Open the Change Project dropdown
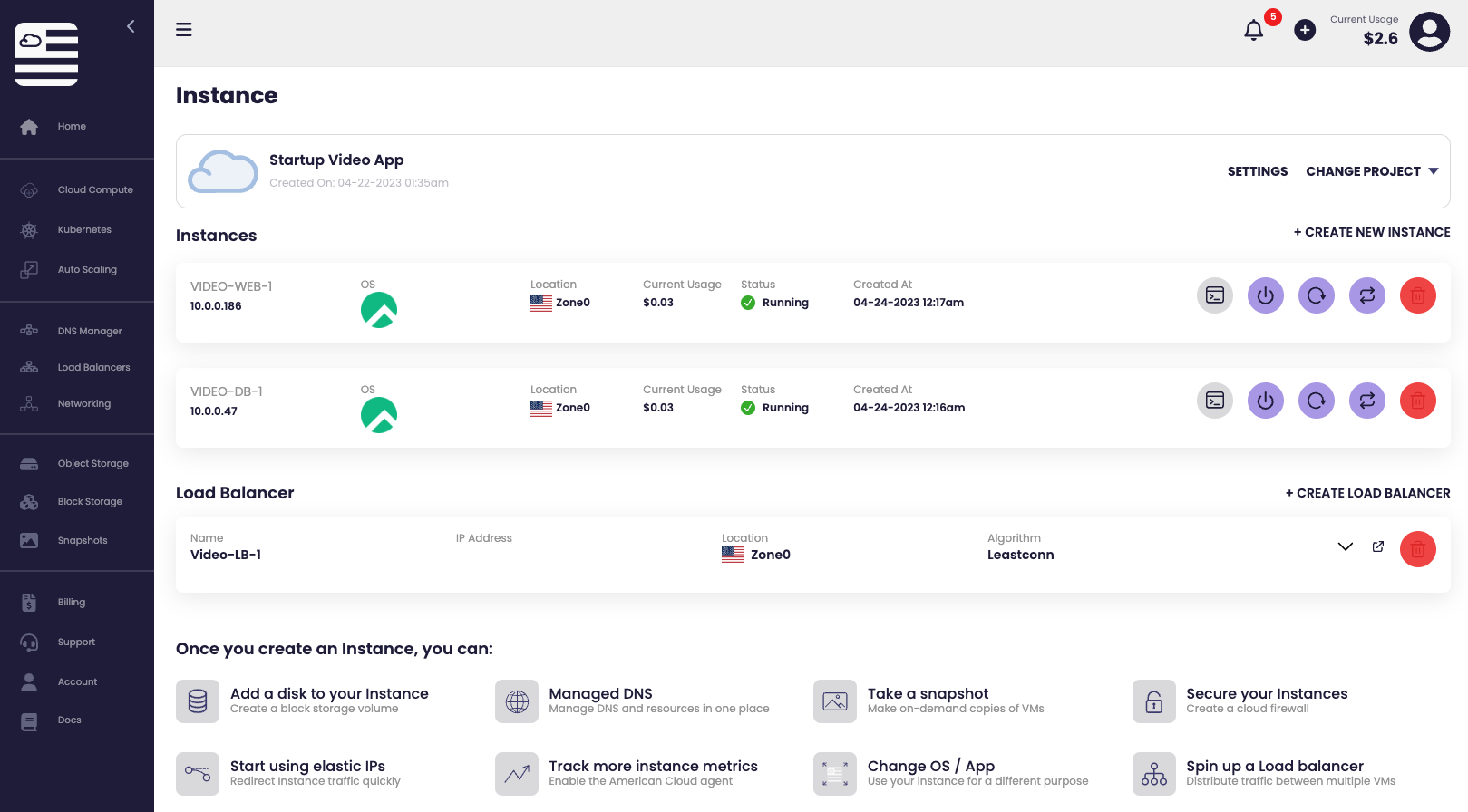Image resolution: width=1468 pixels, height=812 pixels. 1371,171
